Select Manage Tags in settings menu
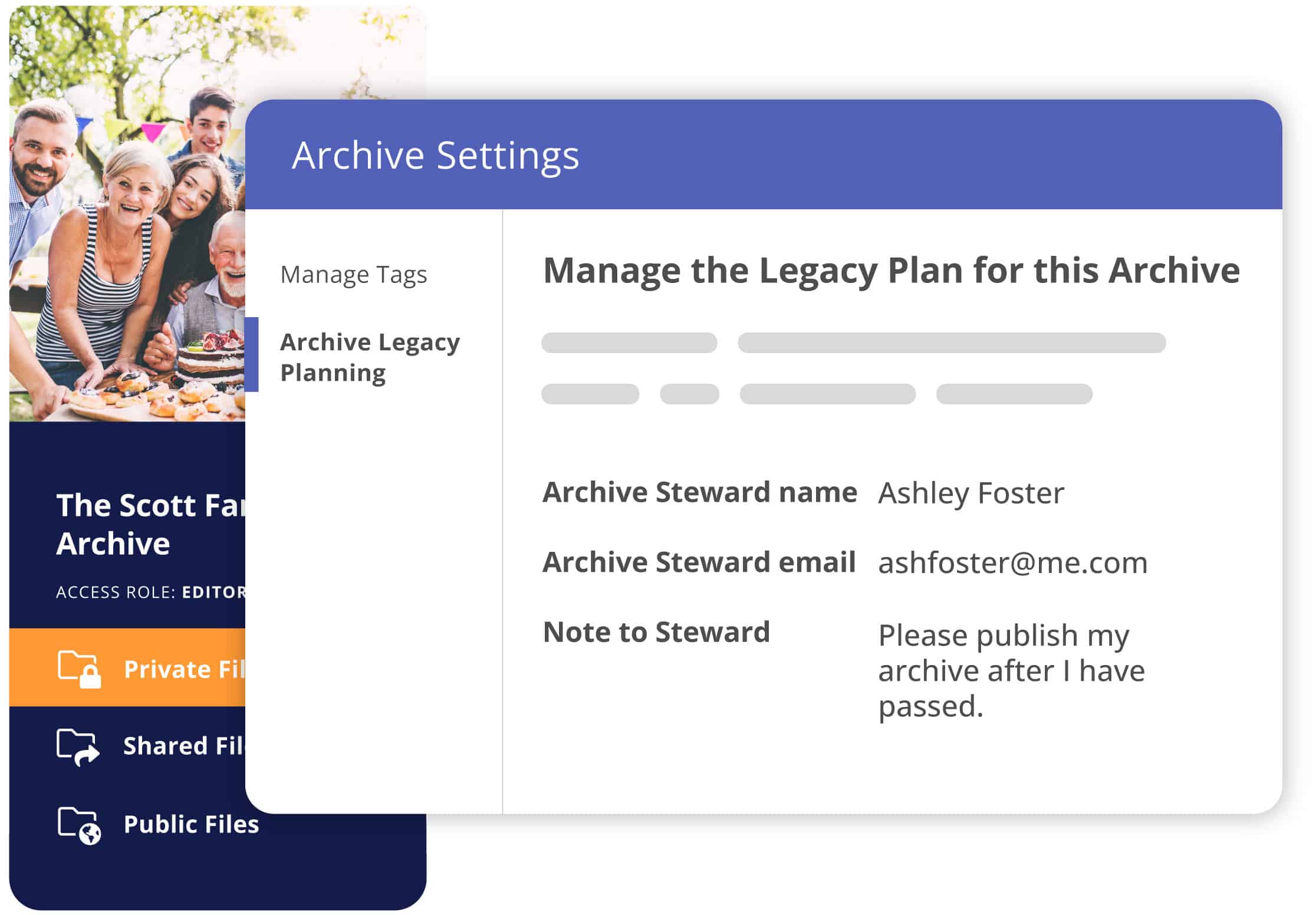Screen dimensions: 1316x915 coord(353,275)
